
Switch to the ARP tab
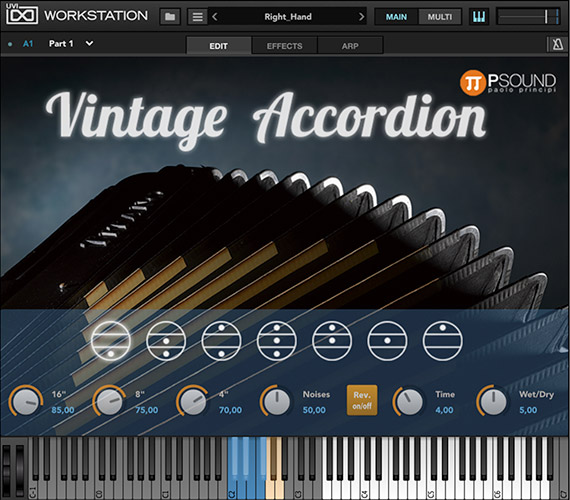click(350, 45)
